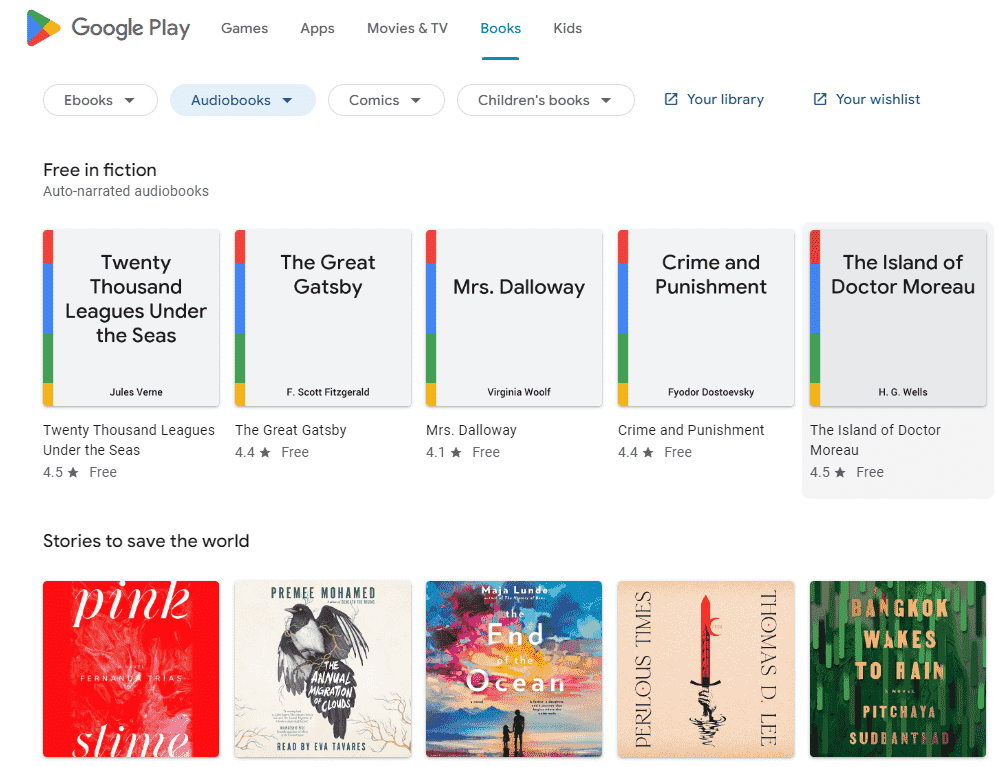Go to the Apps tab
The width and height of the screenshot is (998, 767).
[317, 29]
